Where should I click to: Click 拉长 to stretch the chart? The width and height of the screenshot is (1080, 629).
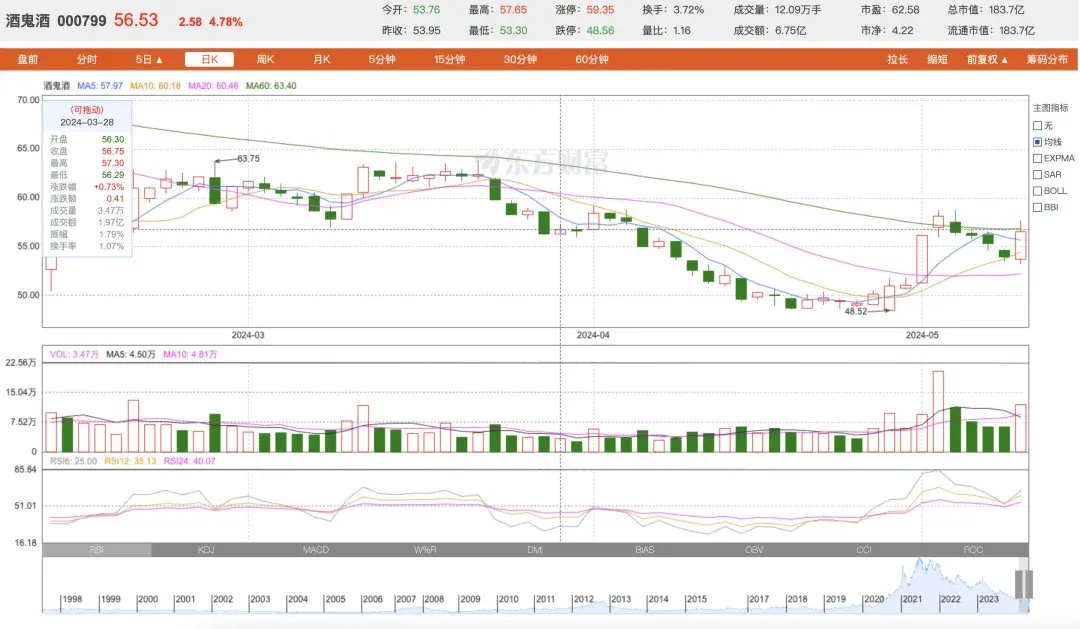[x=897, y=60]
